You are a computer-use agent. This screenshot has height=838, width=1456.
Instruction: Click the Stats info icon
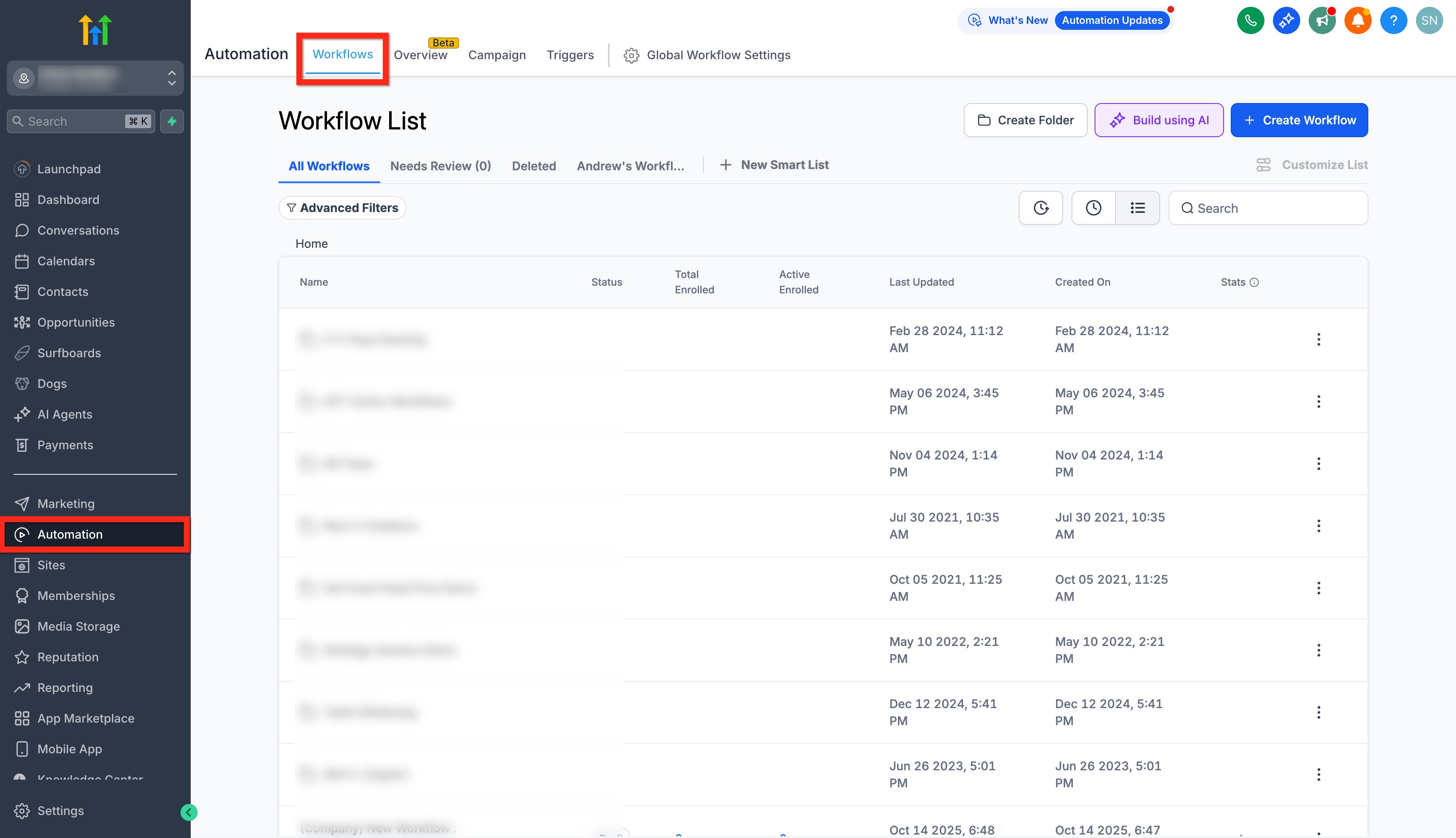click(1254, 282)
